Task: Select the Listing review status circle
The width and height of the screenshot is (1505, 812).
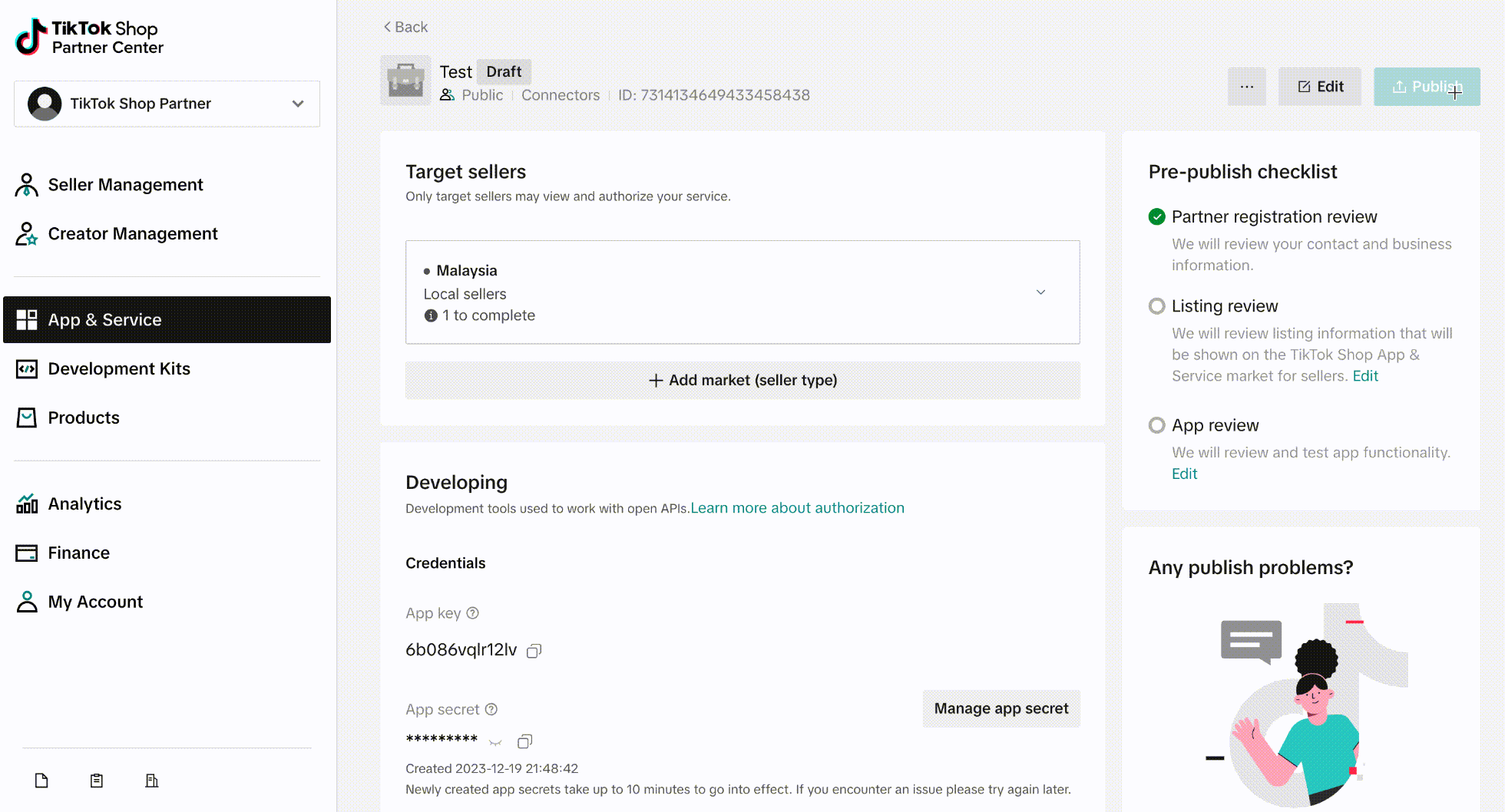Action: [1157, 306]
